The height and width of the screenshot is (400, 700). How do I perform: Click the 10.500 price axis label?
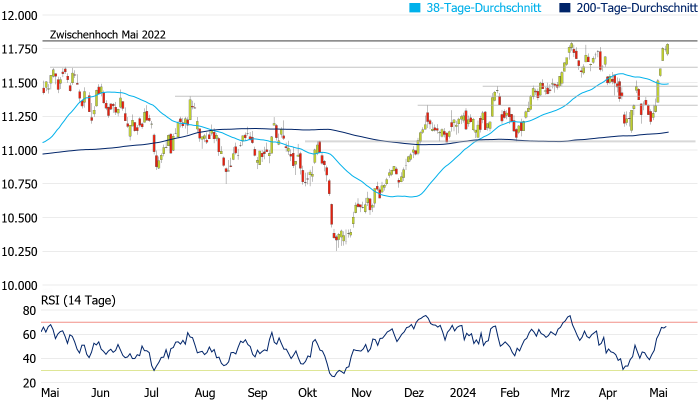click(x=19, y=218)
